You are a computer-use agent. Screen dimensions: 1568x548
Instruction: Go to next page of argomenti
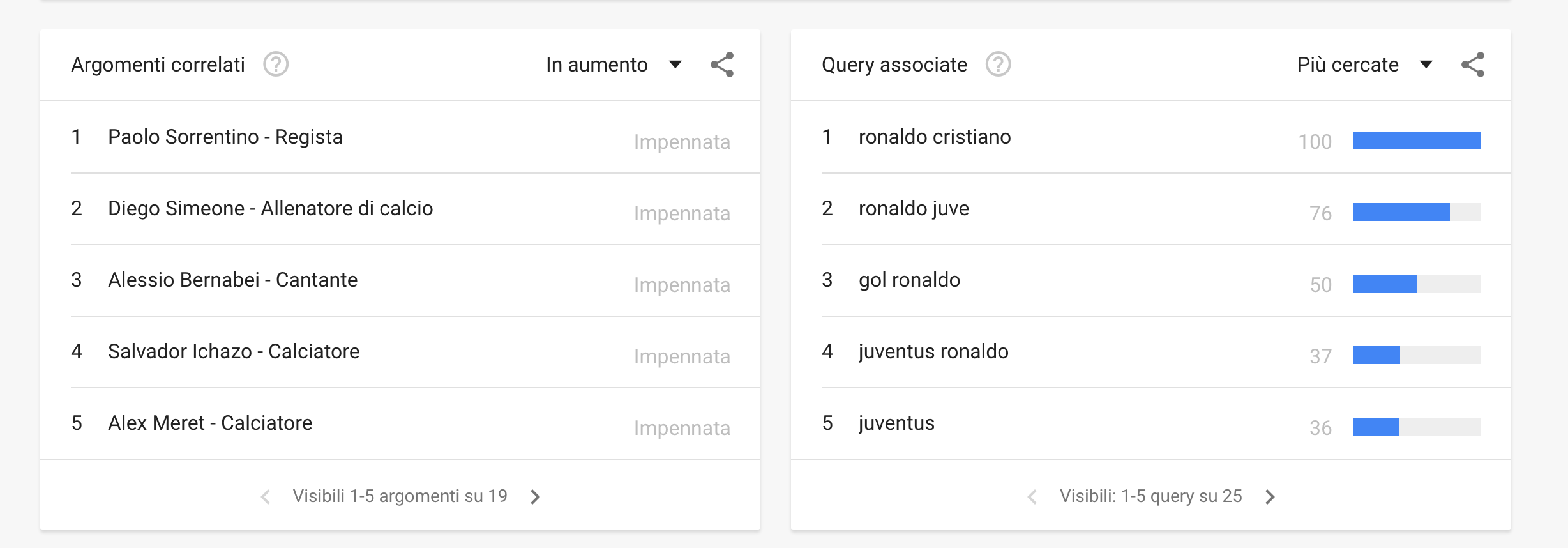click(x=536, y=496)
